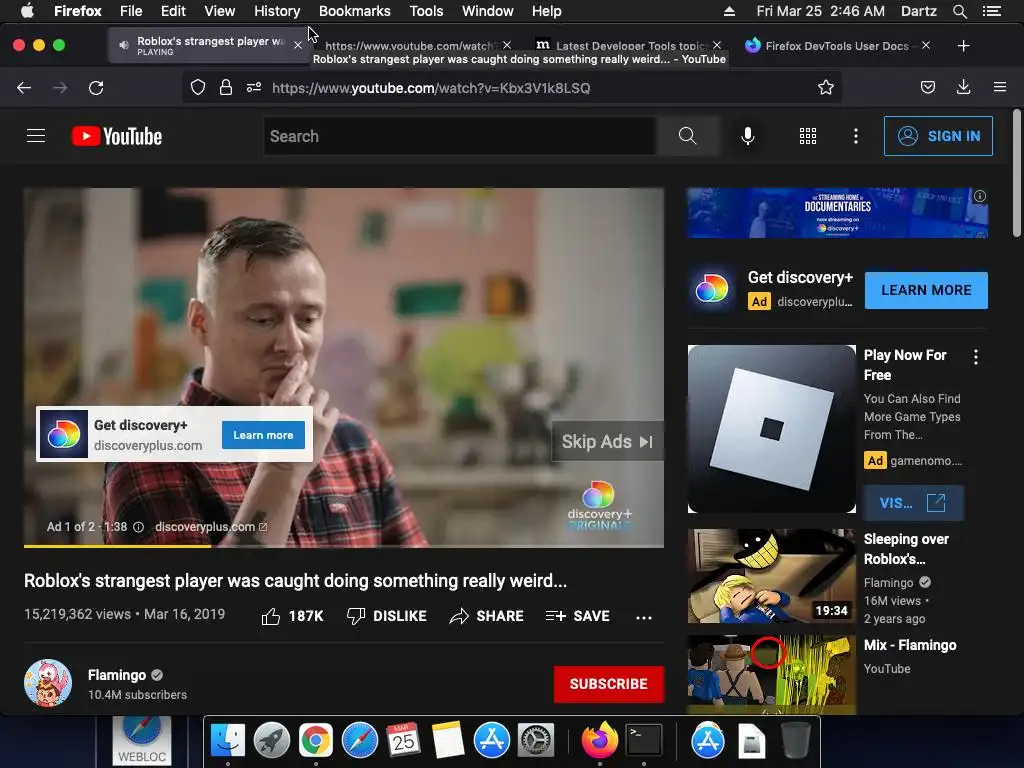Open more actions ellipsis under video
This screenshot has height=768, width=1024.
pyautogui.click(x=644, y=617)
